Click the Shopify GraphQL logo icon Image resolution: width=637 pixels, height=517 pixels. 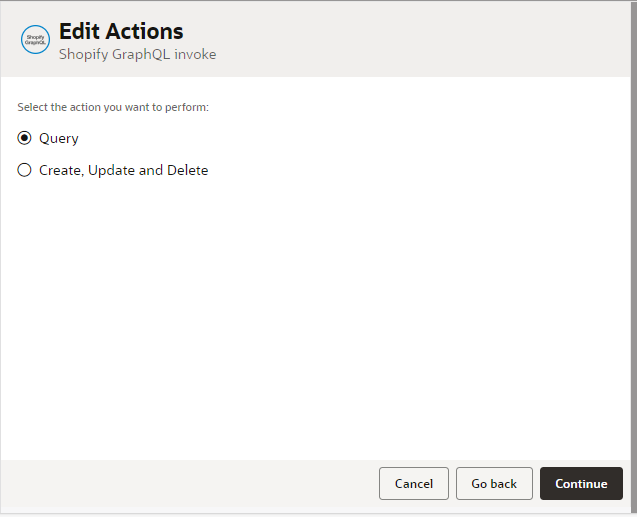[x=36, y=40]
